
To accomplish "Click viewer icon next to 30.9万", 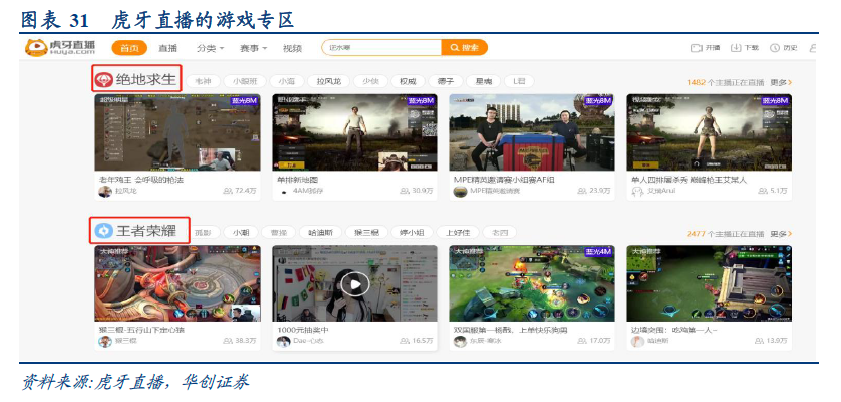I will [405, 191].
